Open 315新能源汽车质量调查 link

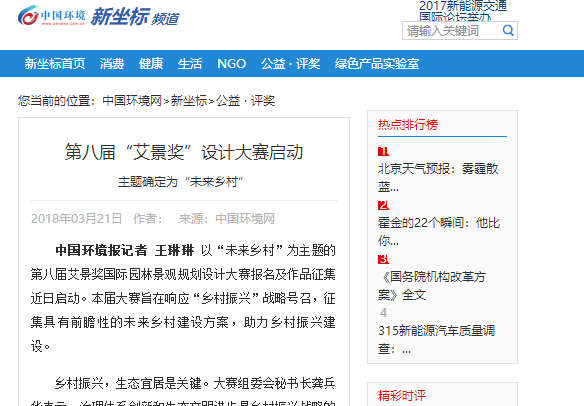coord(436,339)
